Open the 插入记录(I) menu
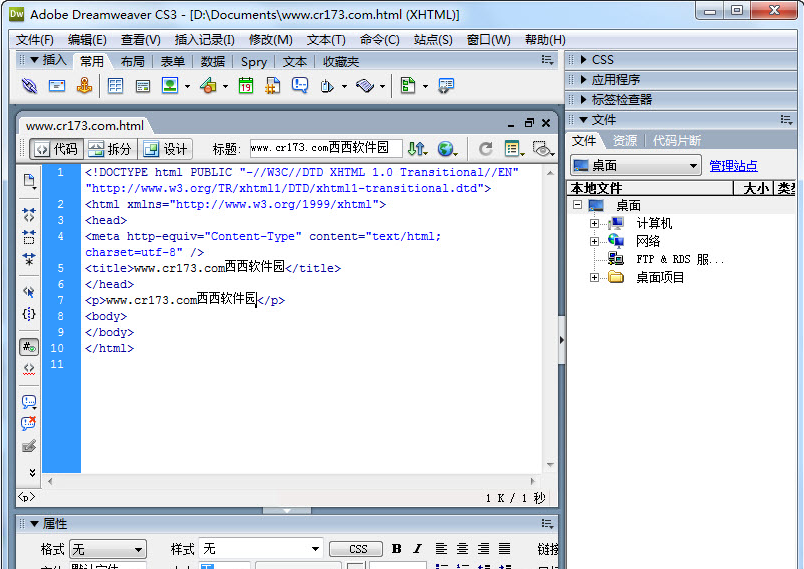 pyautogui.click(x=205, y=40)
